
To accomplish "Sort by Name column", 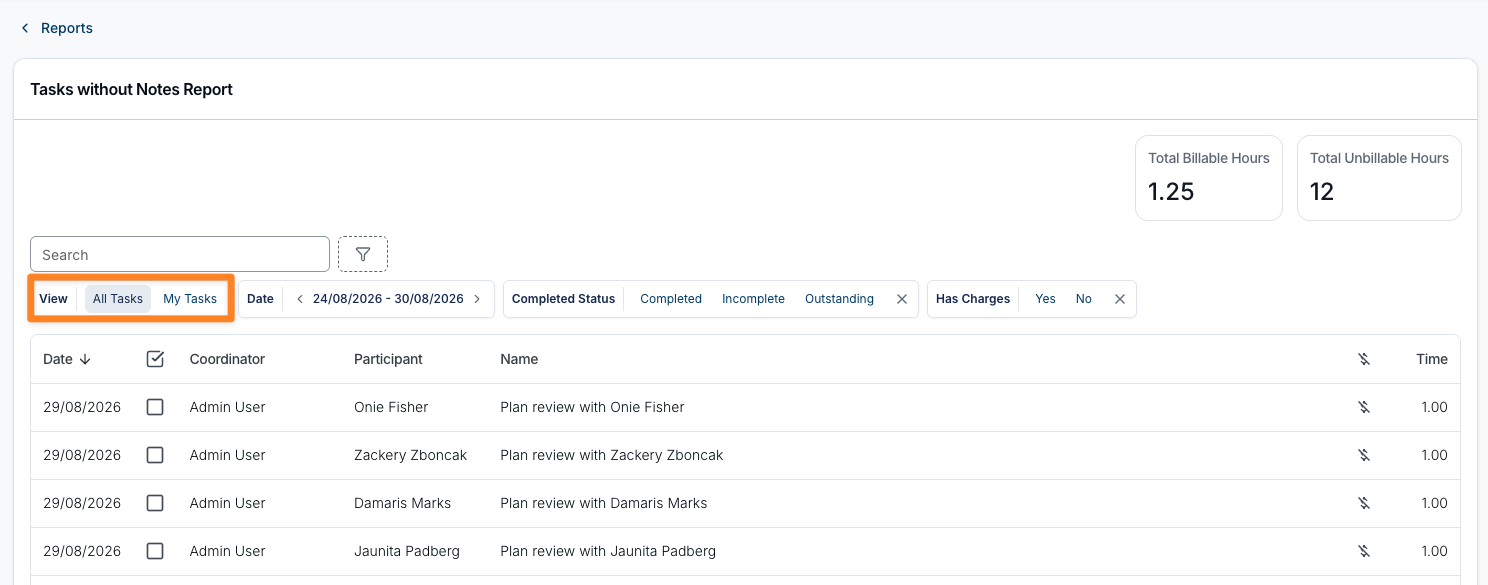I will pos(519,359).
